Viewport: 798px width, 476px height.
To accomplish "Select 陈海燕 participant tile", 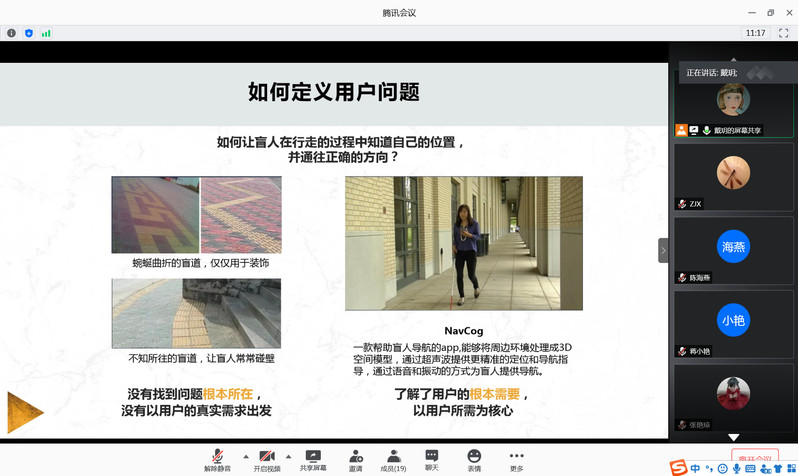I will [x=733, y=250].
